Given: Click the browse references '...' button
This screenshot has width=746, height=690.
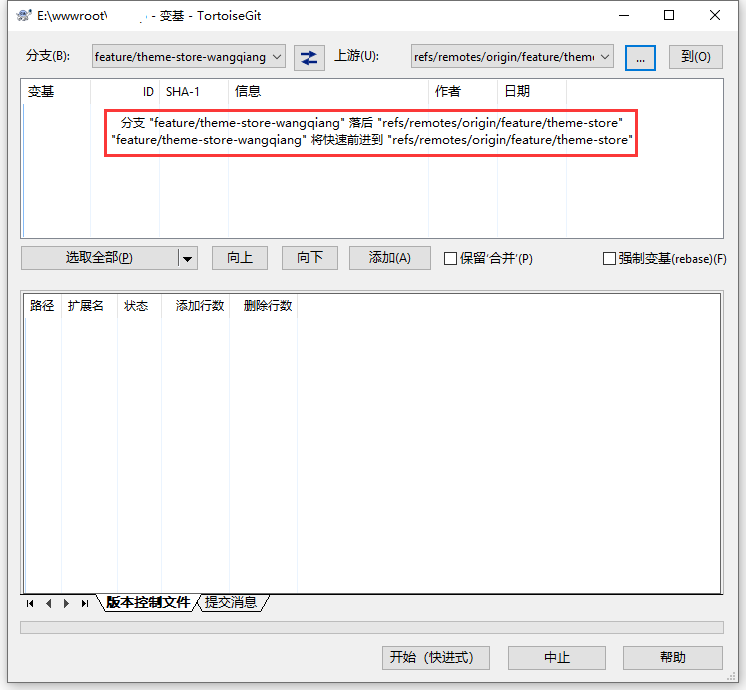Looking at the screenshot, I should pyautogui.click(x=640, y=58).
